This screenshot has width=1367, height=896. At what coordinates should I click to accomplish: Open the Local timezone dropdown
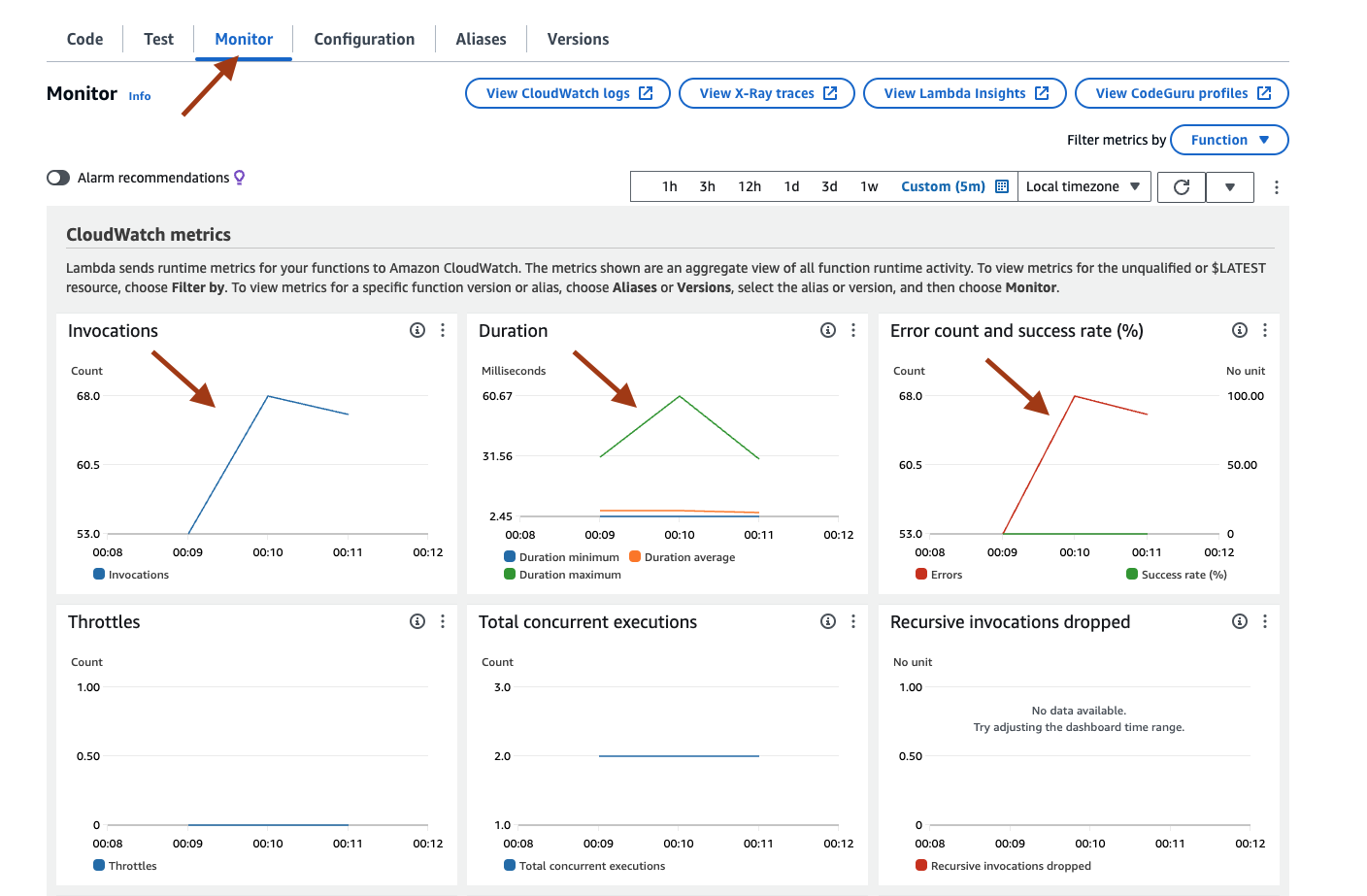[x=1084, y=186]
